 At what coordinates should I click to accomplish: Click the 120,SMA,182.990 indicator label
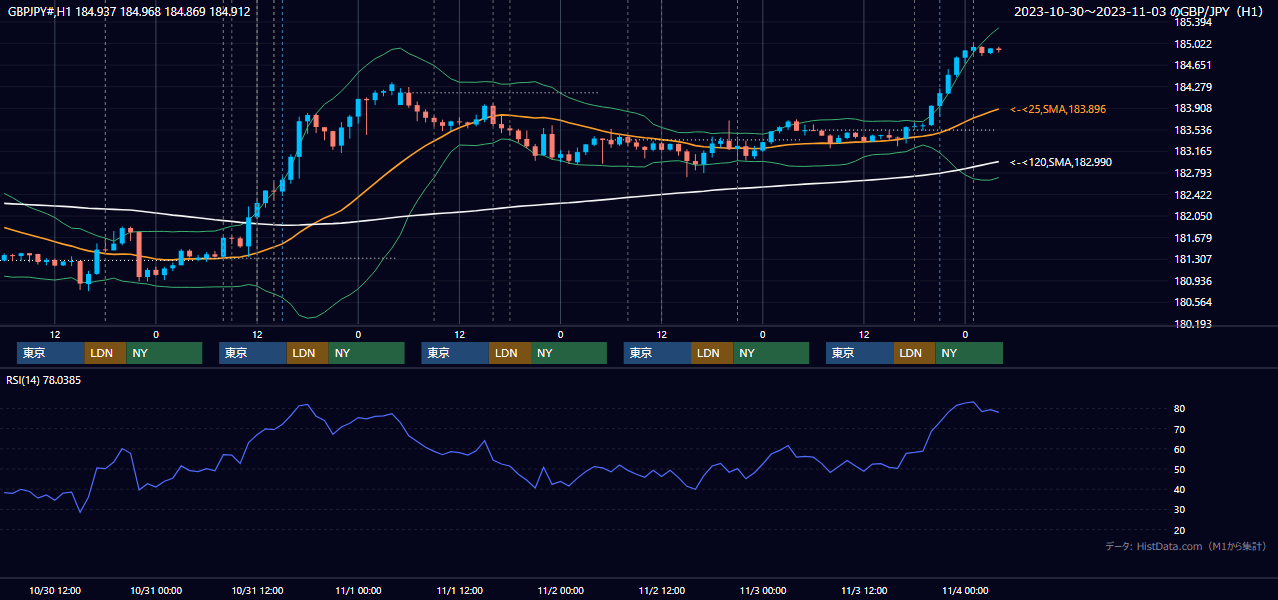(1061, 162)
